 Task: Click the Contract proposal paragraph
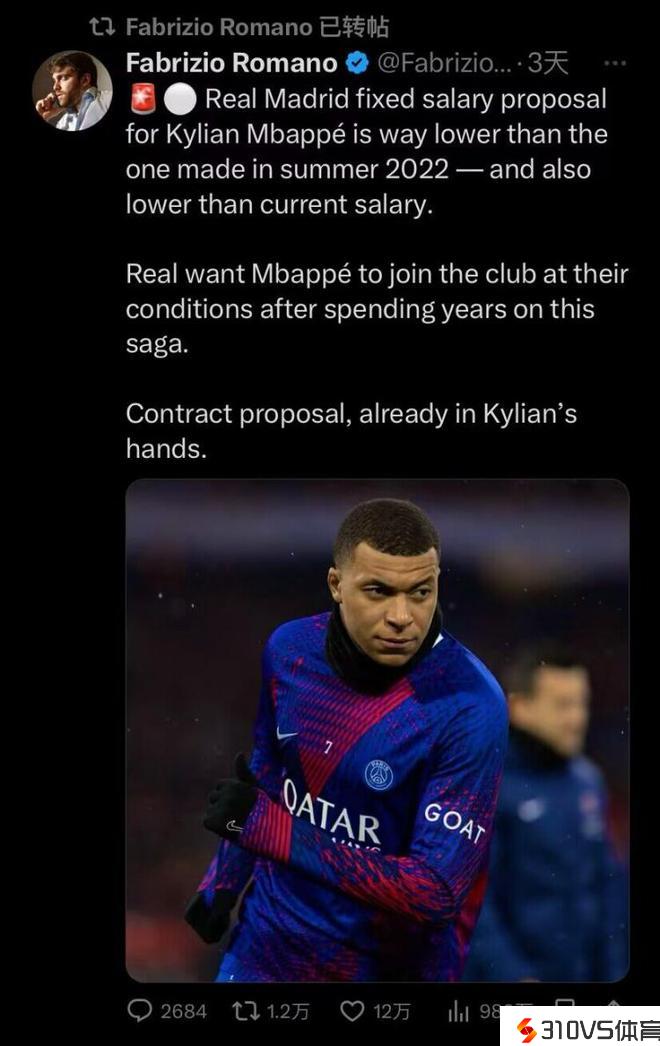coord(351,431)
